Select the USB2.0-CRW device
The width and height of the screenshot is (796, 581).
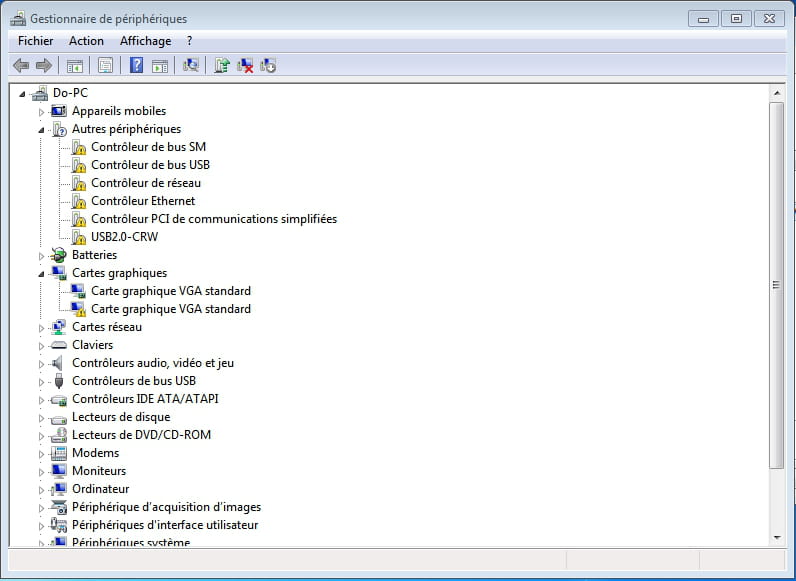[x=124, y=237]
